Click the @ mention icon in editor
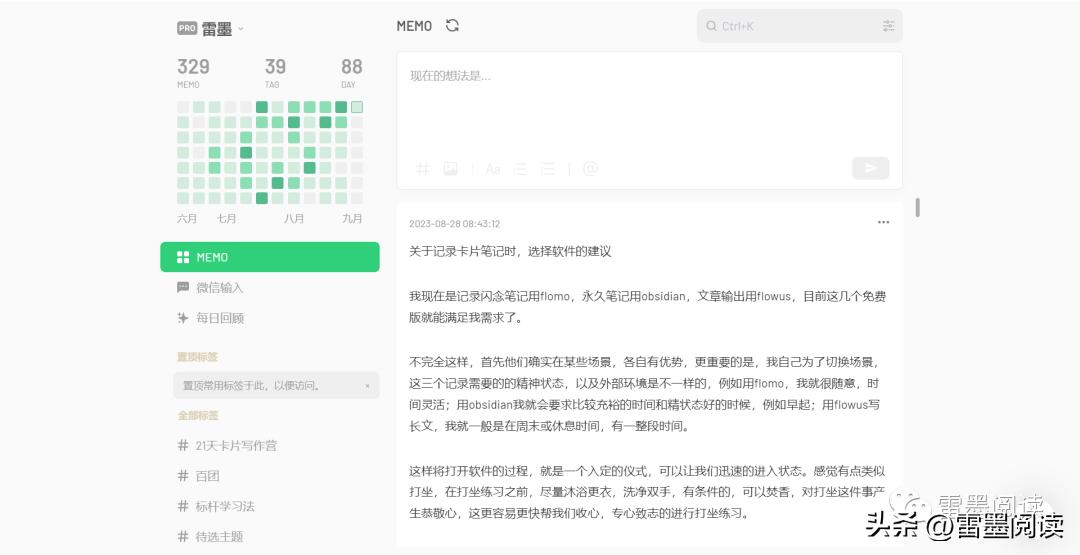Image resolution: width=1080 pixels, height=555 pixels. 590,169
